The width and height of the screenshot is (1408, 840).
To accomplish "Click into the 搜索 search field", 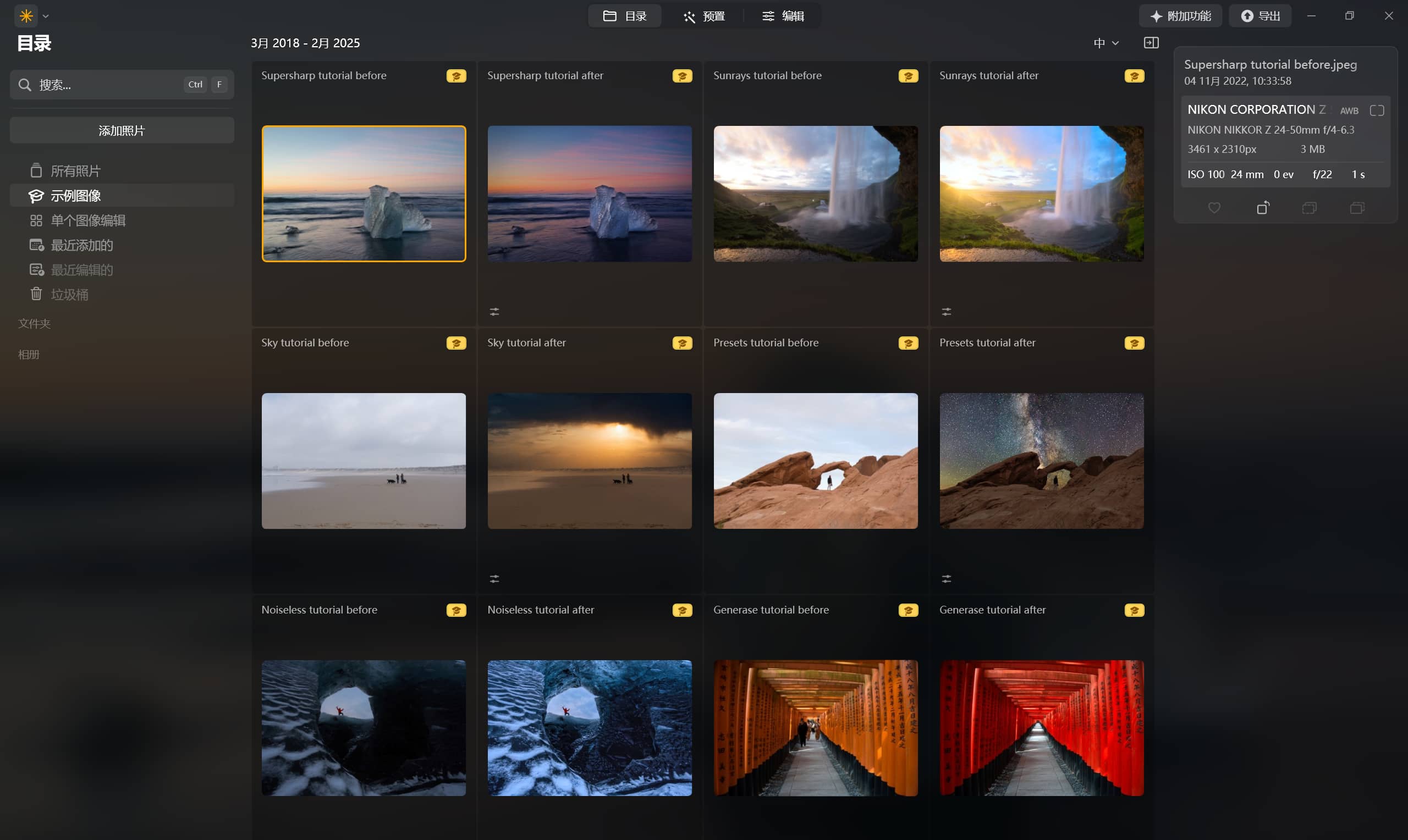I will point(108,84).
